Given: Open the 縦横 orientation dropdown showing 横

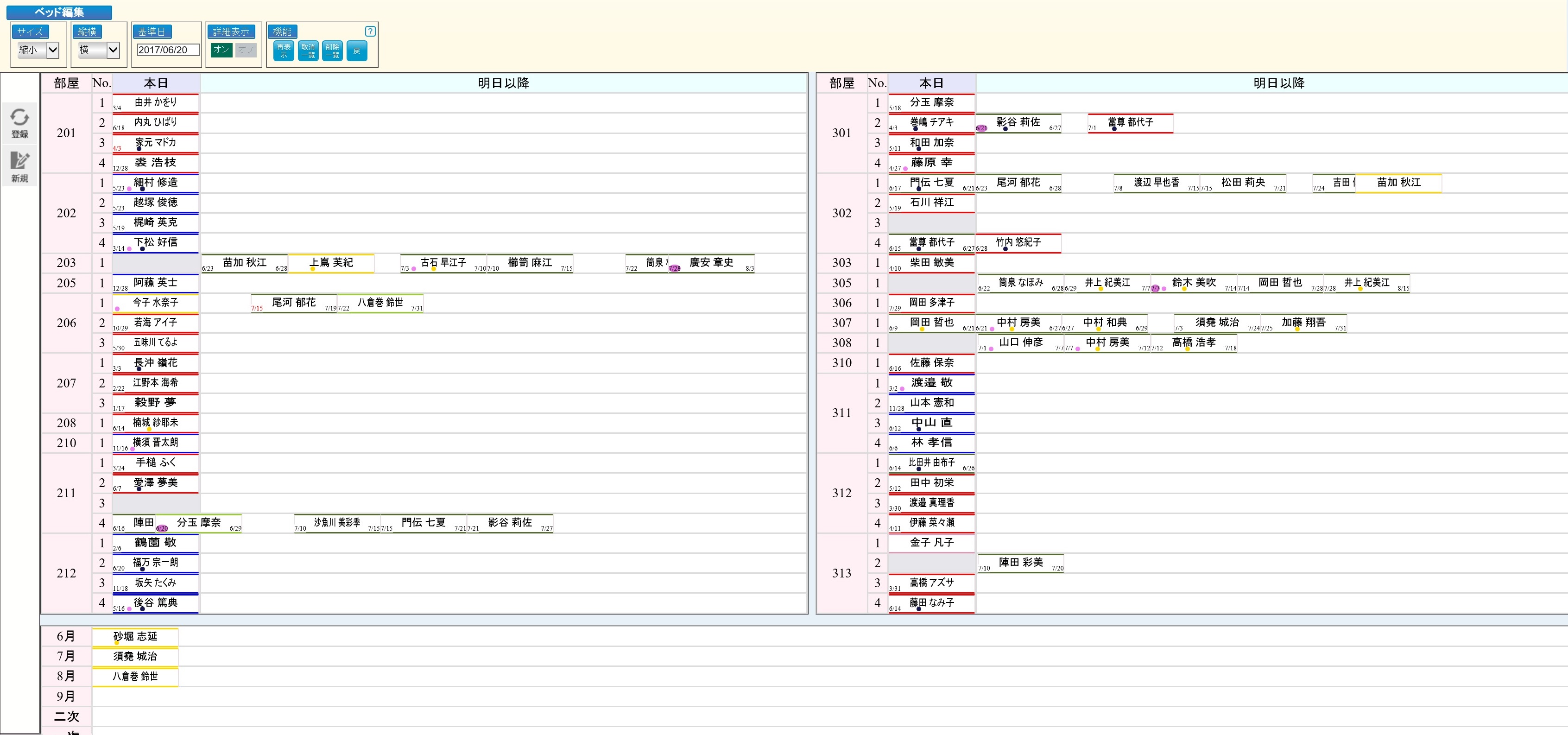Looking at the screenshot, I should pyautogui.click(x=98, y=50).
